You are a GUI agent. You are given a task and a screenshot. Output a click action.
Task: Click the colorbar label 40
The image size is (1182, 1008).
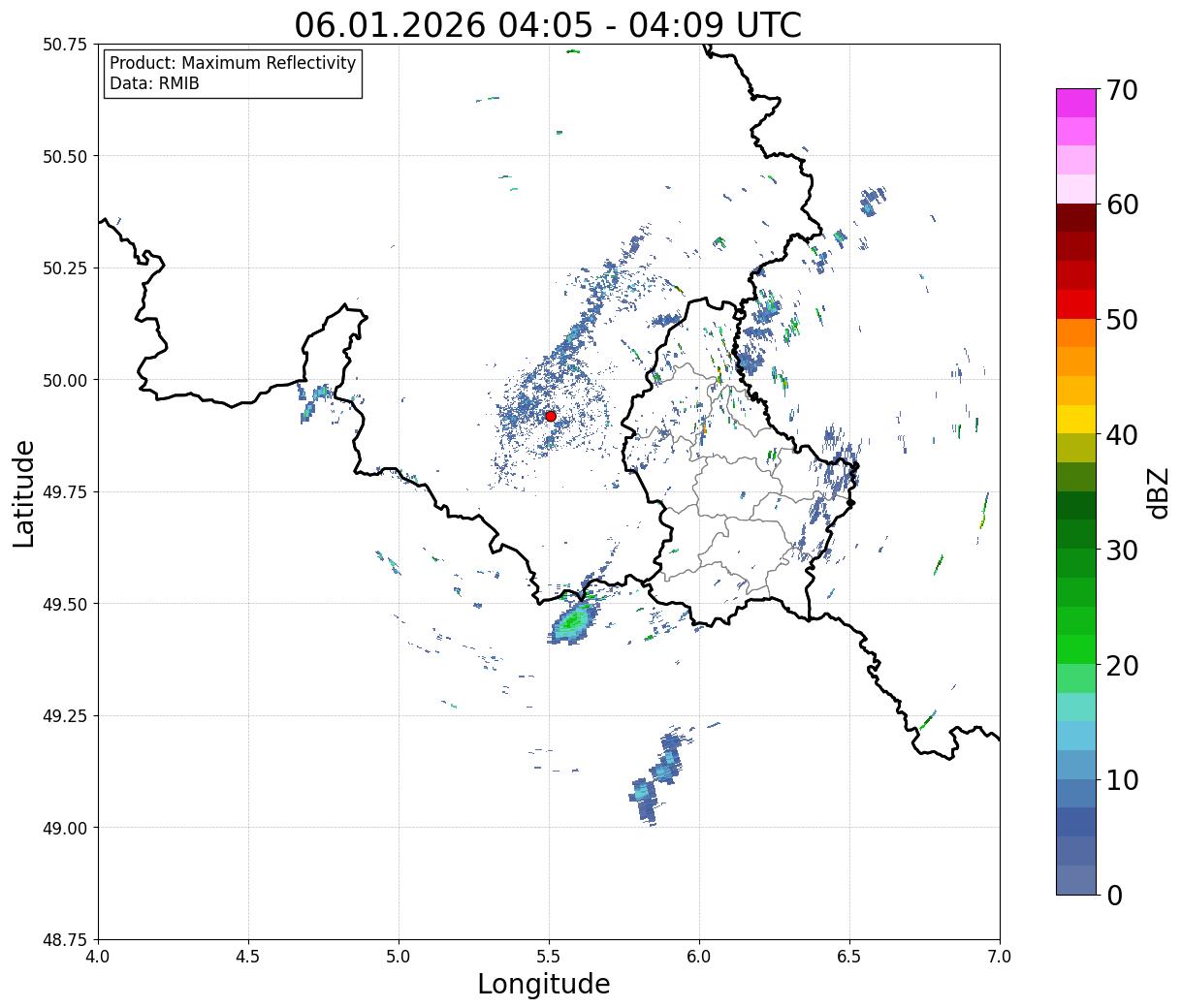1122,435
